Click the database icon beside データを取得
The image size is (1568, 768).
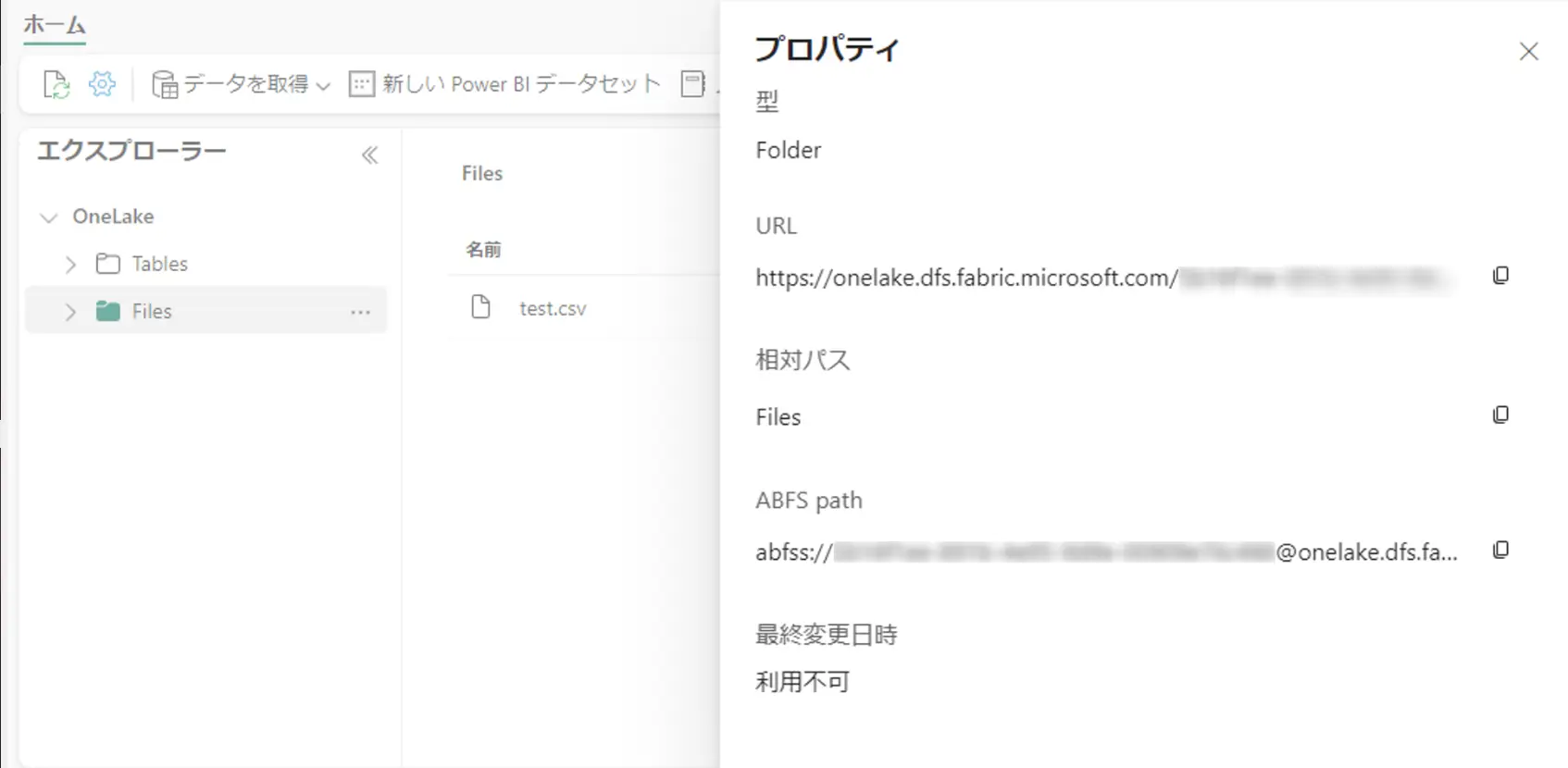165,84
